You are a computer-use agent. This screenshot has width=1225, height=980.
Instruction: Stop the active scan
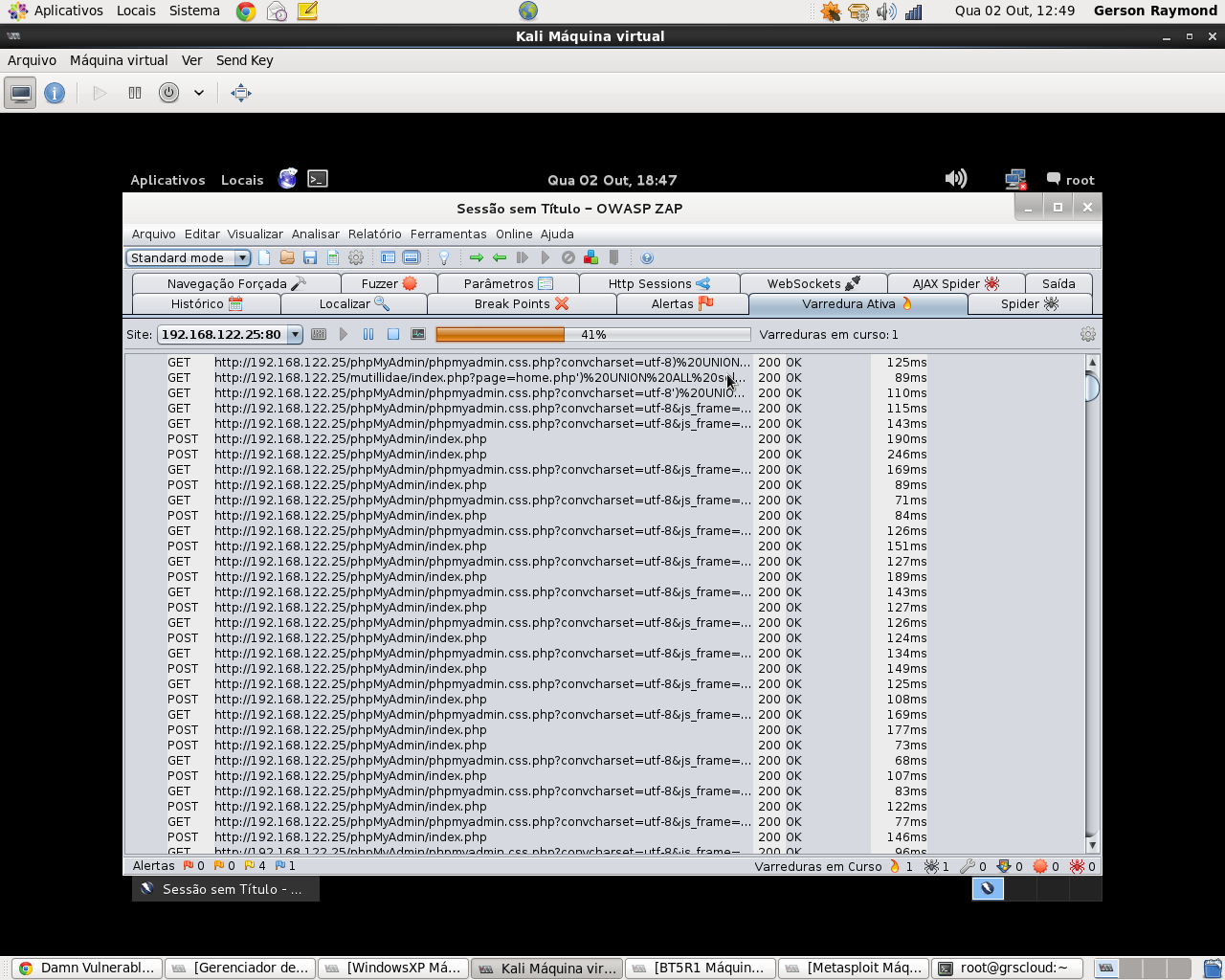click(x=393, y=334)
